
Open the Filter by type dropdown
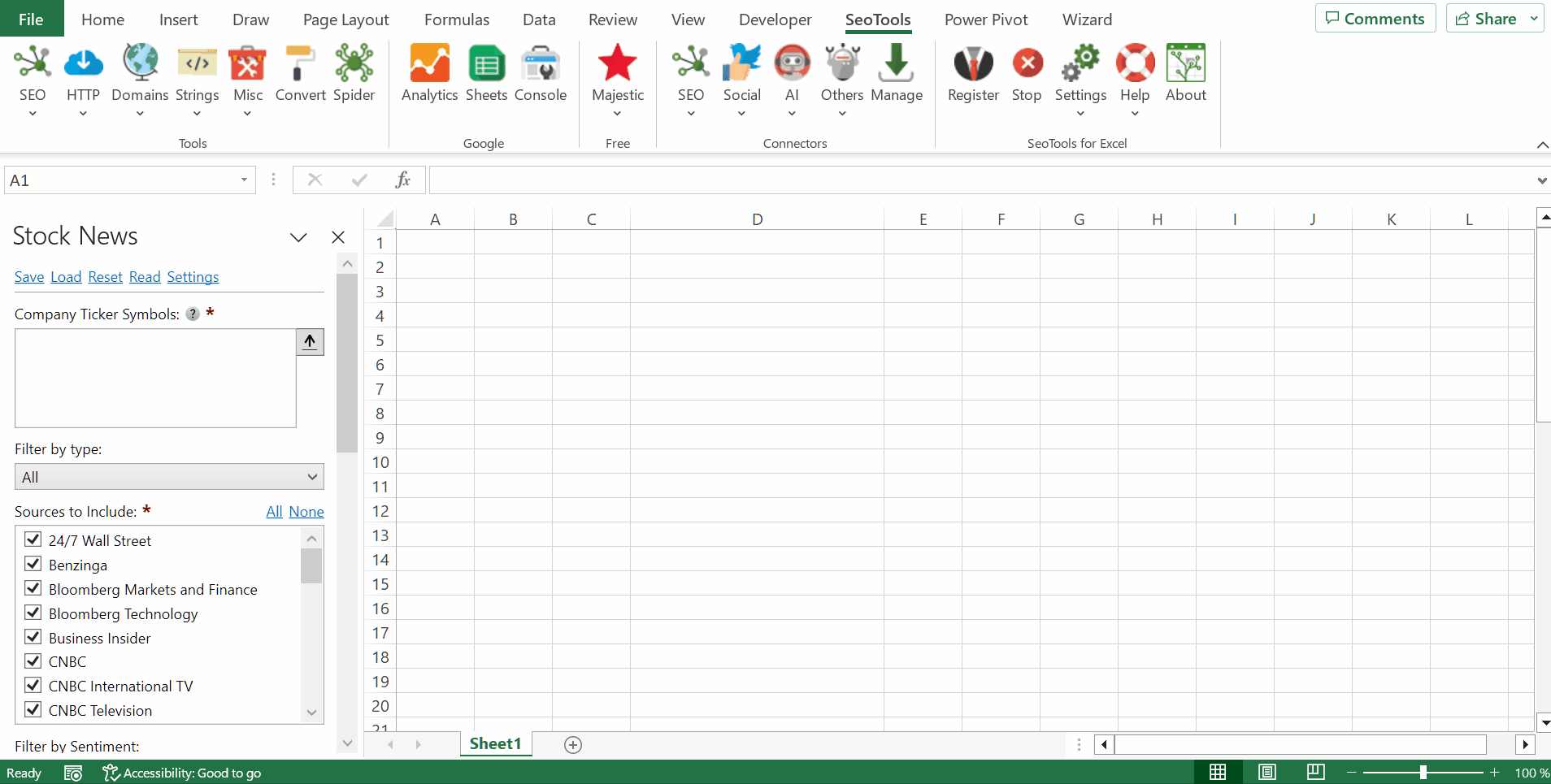(169, 477)
